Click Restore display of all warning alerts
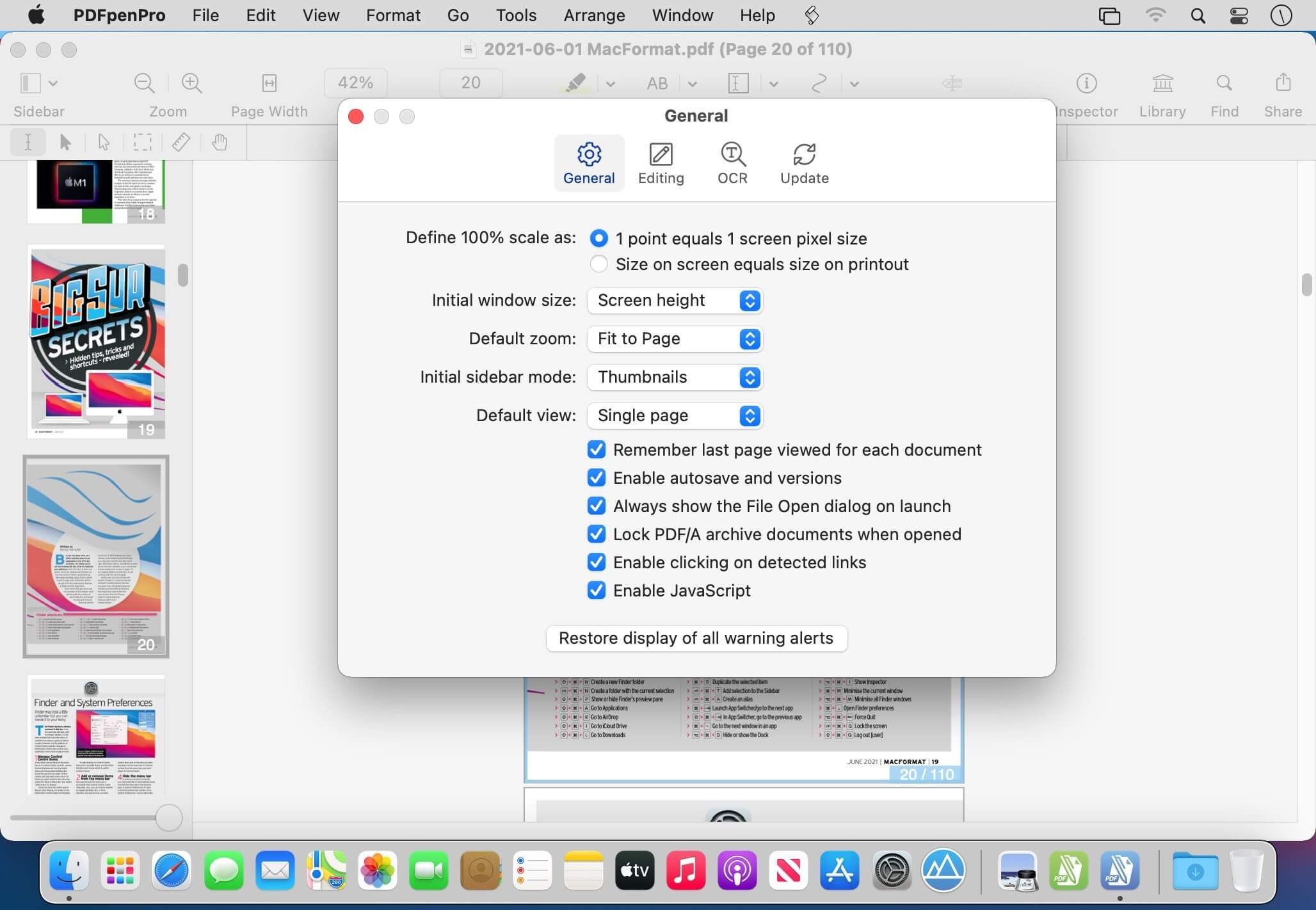Viewport: 1316px width, 910px height. 696,639
